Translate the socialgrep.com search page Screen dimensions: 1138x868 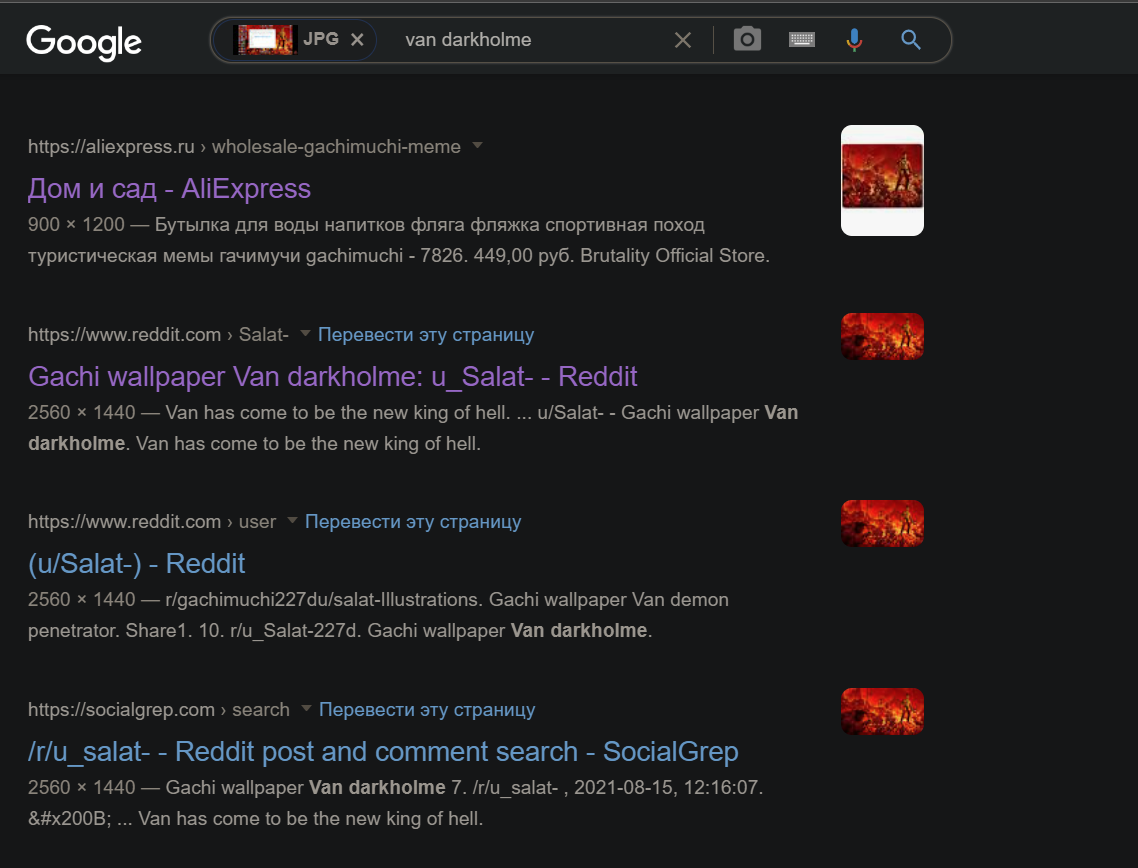pos(427,710)
